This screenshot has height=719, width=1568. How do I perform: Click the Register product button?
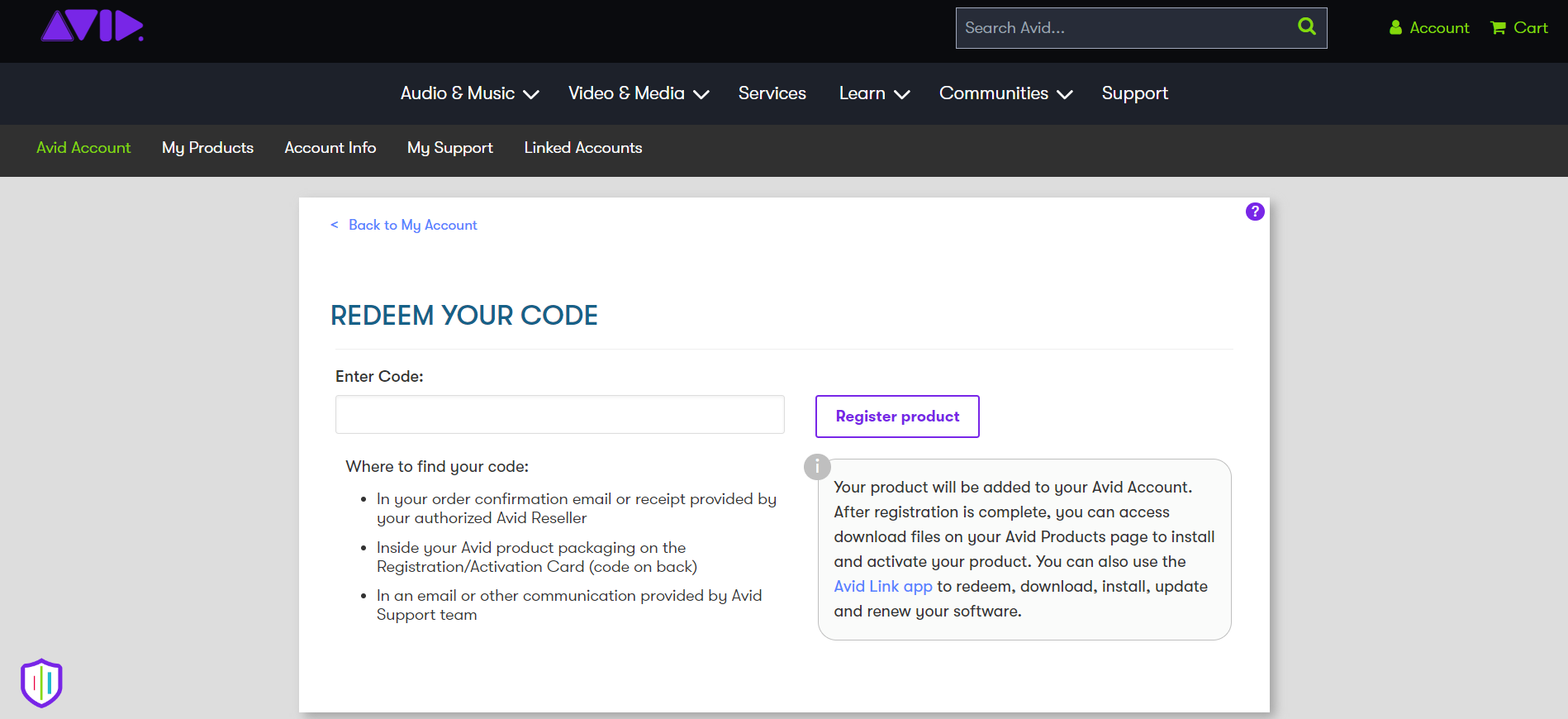897,417
